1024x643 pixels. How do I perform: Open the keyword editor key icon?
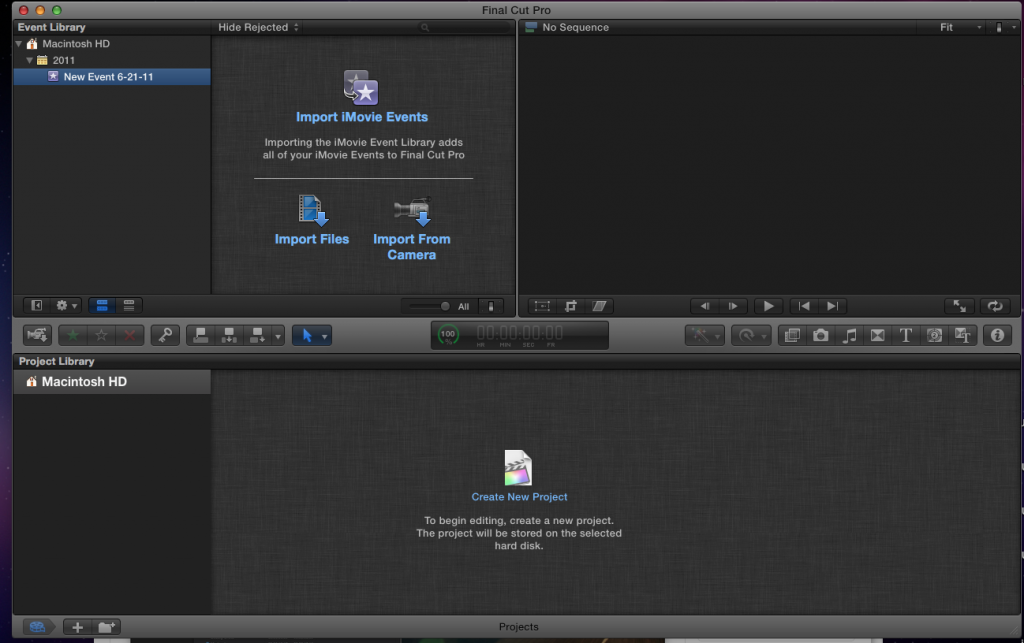(x=165, y=336)
